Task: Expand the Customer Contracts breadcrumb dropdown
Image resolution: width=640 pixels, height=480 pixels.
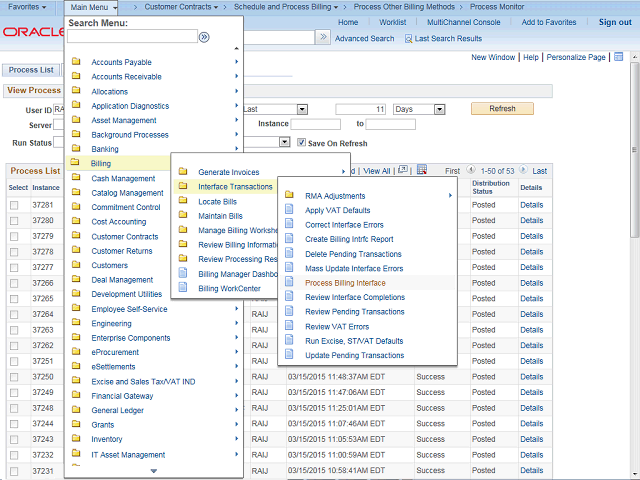Action: click(x=181, y=7)
